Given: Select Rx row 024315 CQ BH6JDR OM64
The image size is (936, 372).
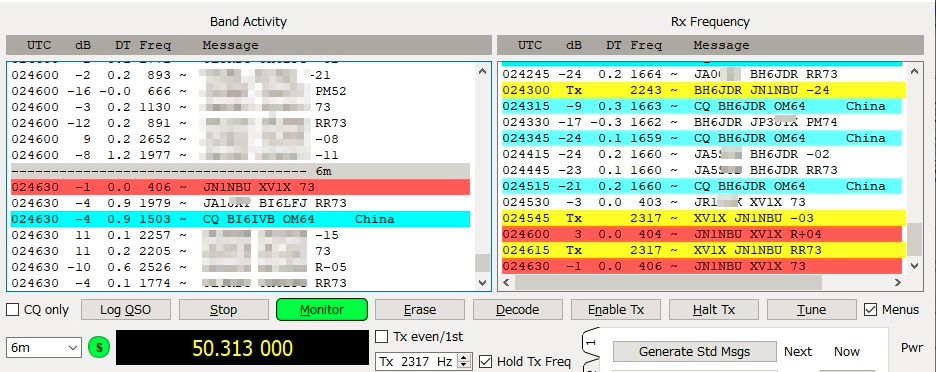Looking at the screenshot, I should click(x=701, y=106).
